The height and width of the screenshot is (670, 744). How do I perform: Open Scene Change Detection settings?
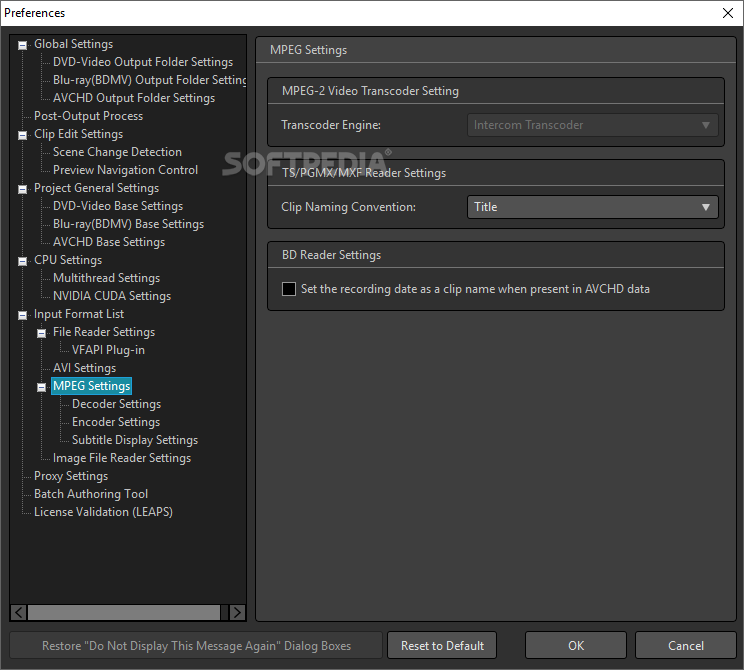(117, 152)
